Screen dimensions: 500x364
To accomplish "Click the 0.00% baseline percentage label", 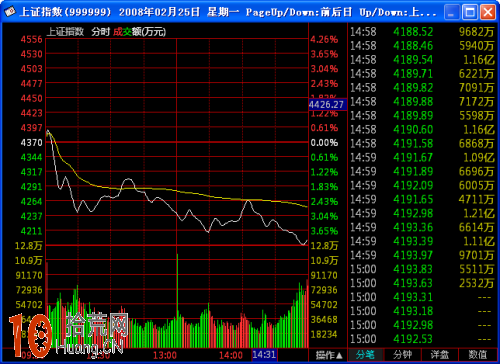I will pyautogui.click(x=324, y=143).
